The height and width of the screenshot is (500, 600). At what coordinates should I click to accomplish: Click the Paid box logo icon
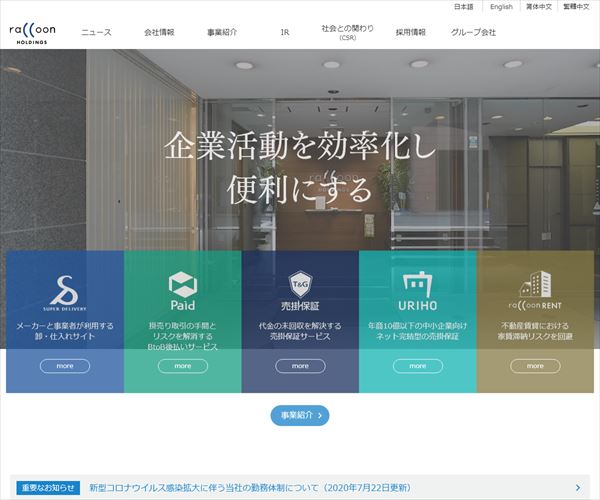183,285
